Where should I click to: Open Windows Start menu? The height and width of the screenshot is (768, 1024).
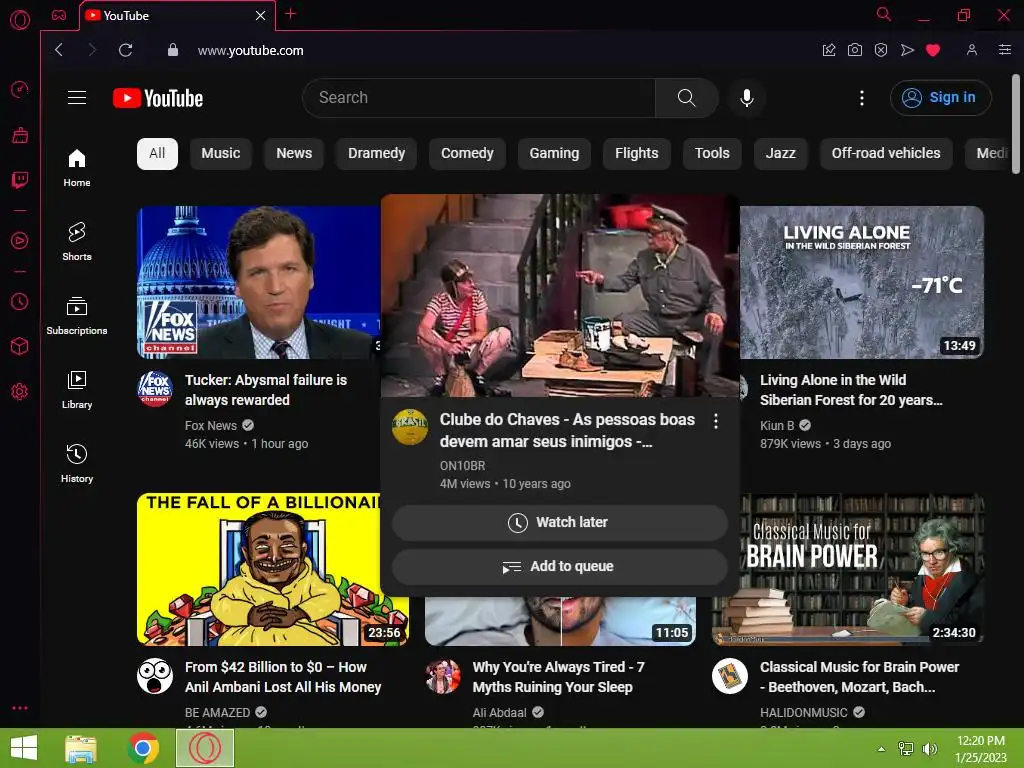pyautogui.click(x=24, y=748)
